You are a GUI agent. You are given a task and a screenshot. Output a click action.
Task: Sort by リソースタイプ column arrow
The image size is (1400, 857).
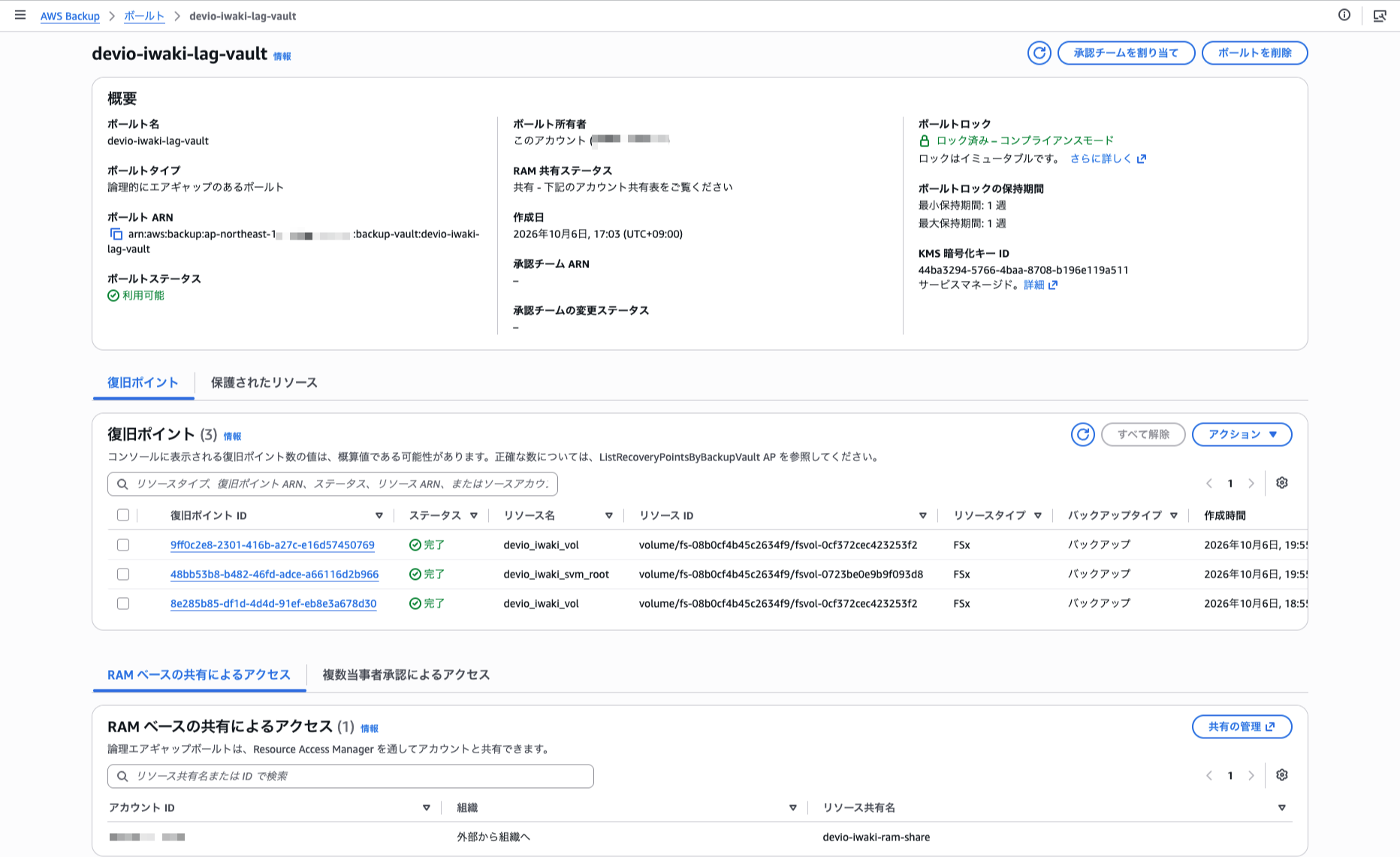[x=1038, y=515]
